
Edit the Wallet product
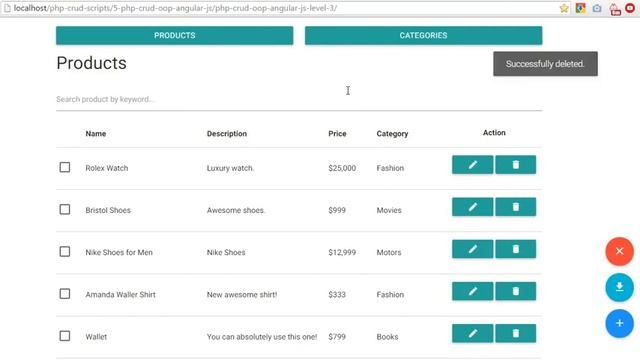[x=472, y=333]
